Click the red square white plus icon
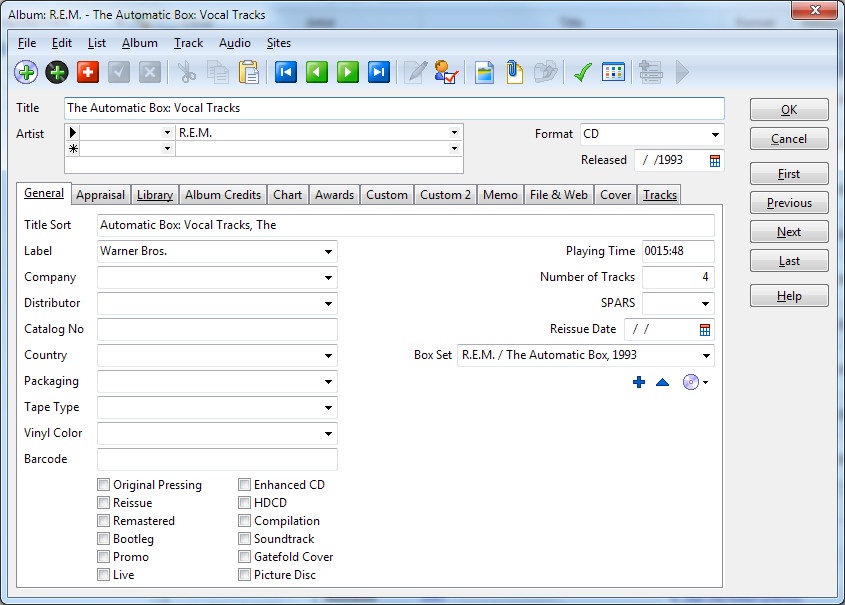845x605 pixels. 88,72
